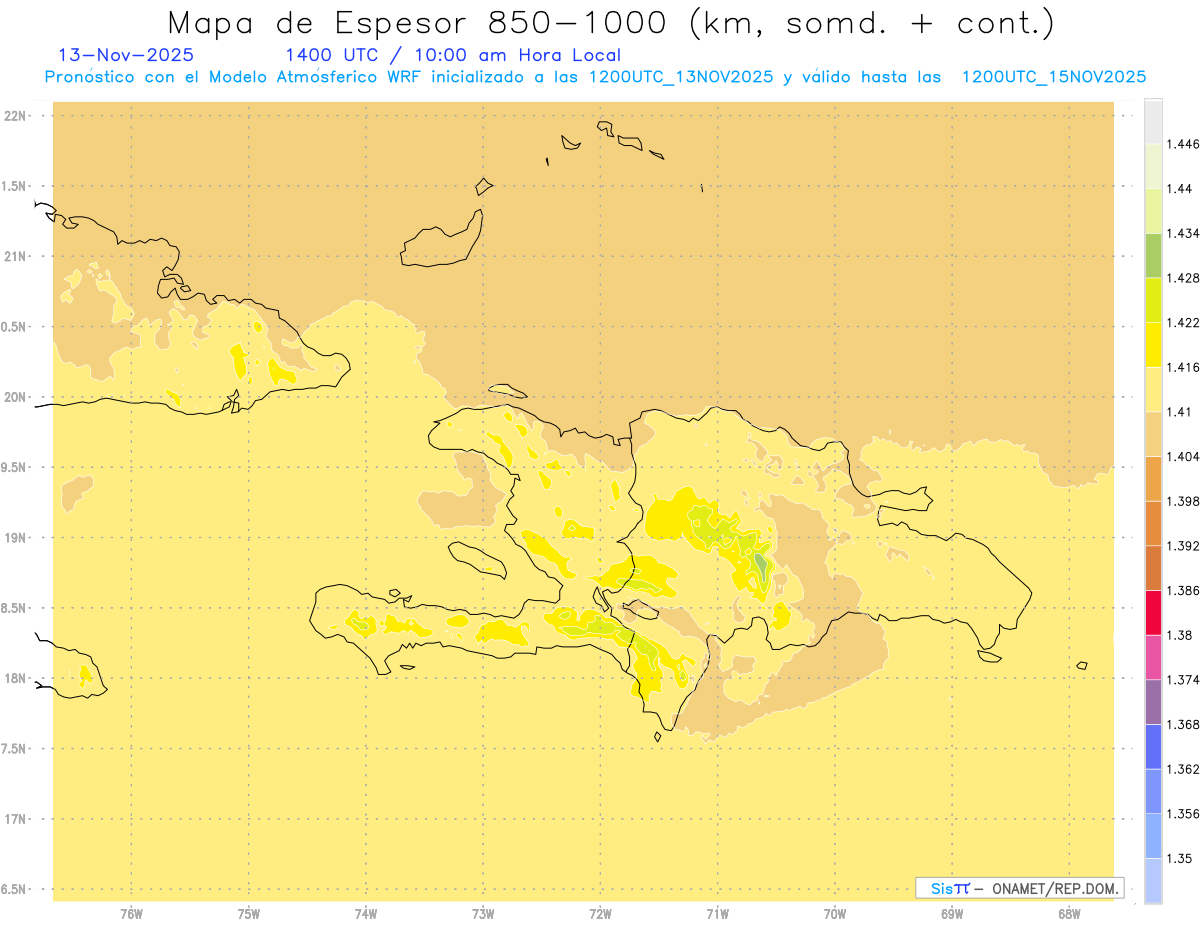Click the latitude label "17N"
Image resolution: width=1200 pixels, height=927 pixels.
pos(16,819)
